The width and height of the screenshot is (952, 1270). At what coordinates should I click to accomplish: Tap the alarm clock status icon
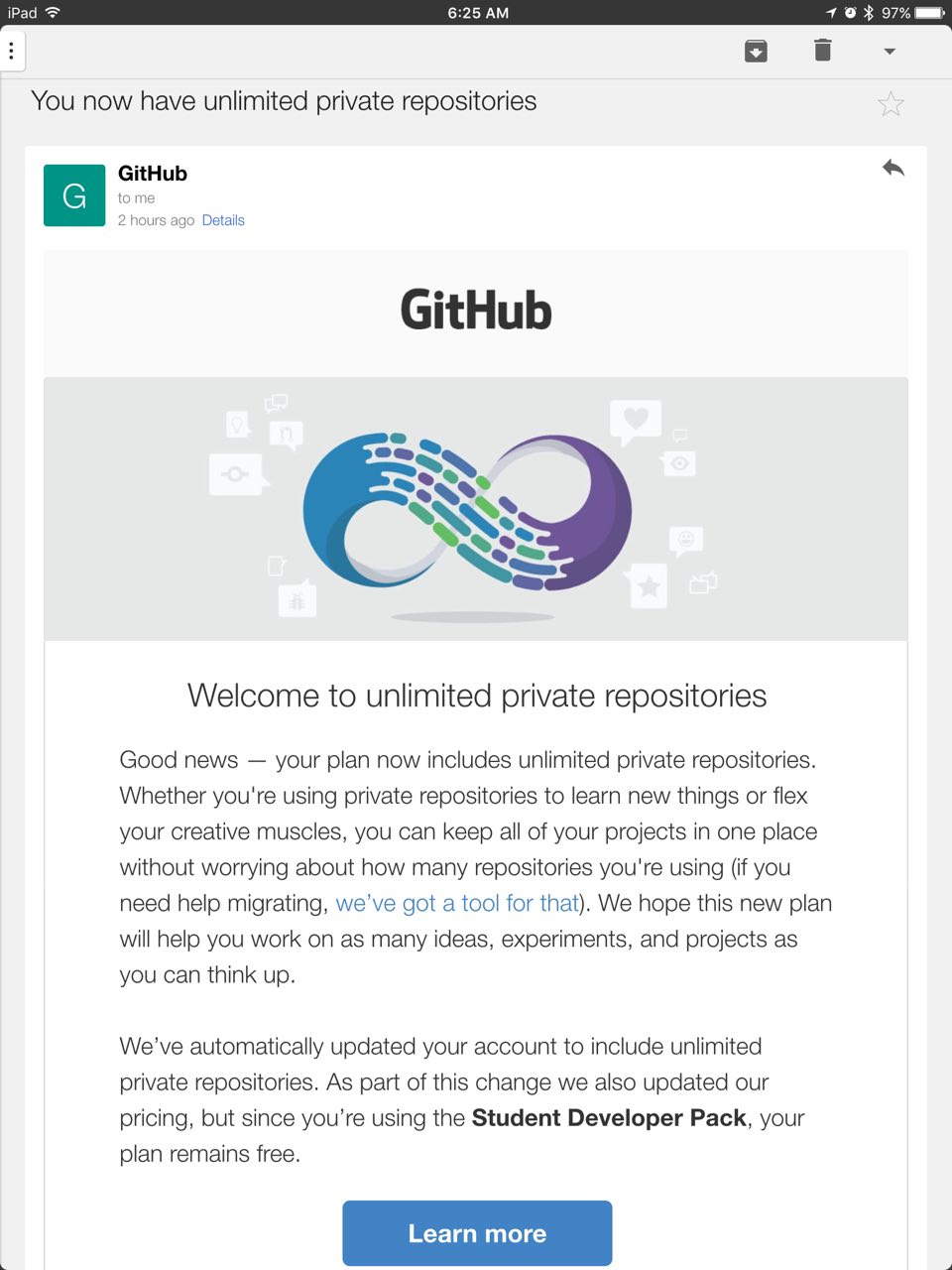[850, 13]
